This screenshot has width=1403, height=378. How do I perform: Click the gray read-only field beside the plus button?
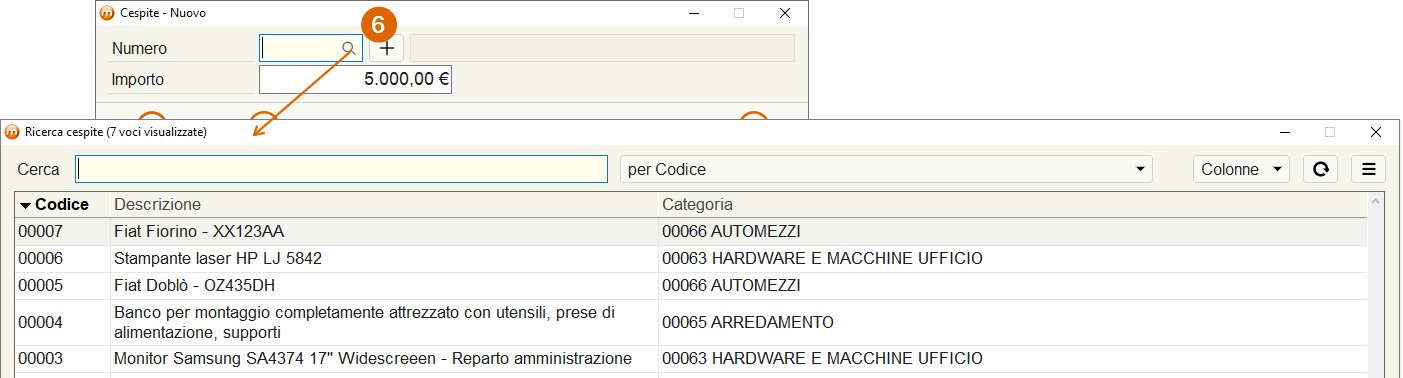pos(602,48)
